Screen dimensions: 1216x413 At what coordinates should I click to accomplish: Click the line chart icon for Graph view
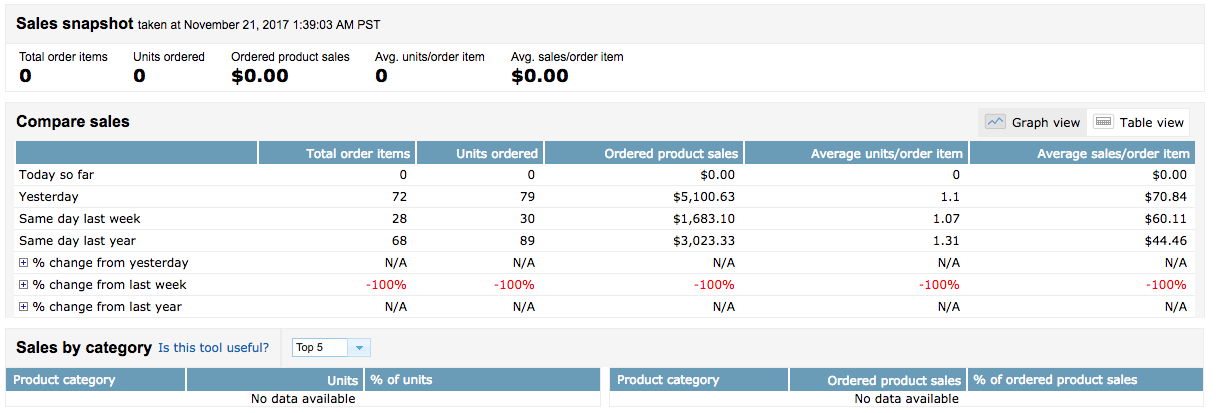995,122
